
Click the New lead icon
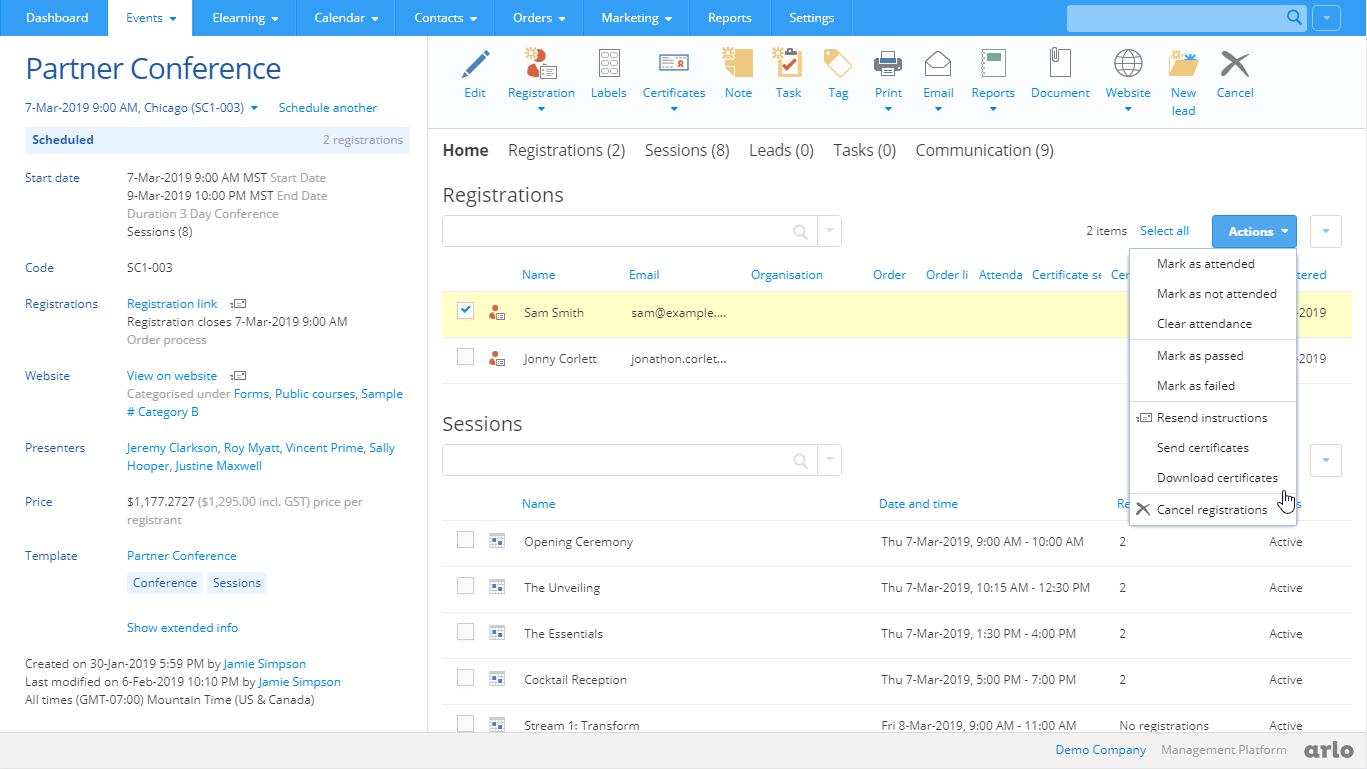(1183, 70)
